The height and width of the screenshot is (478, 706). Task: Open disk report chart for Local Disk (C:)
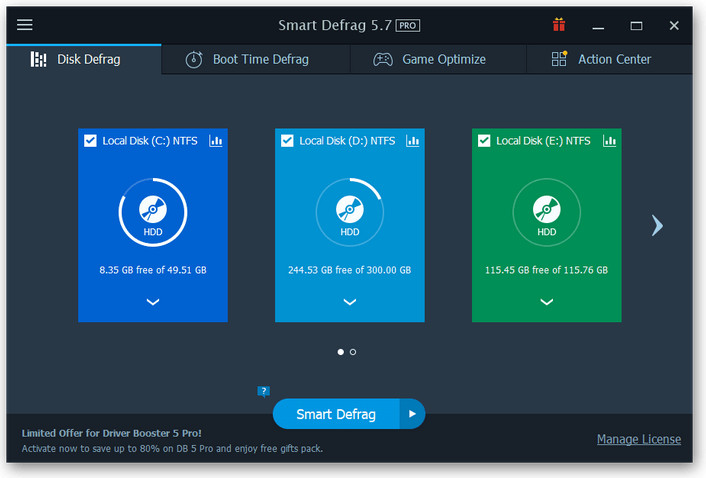tap(216, 141)
